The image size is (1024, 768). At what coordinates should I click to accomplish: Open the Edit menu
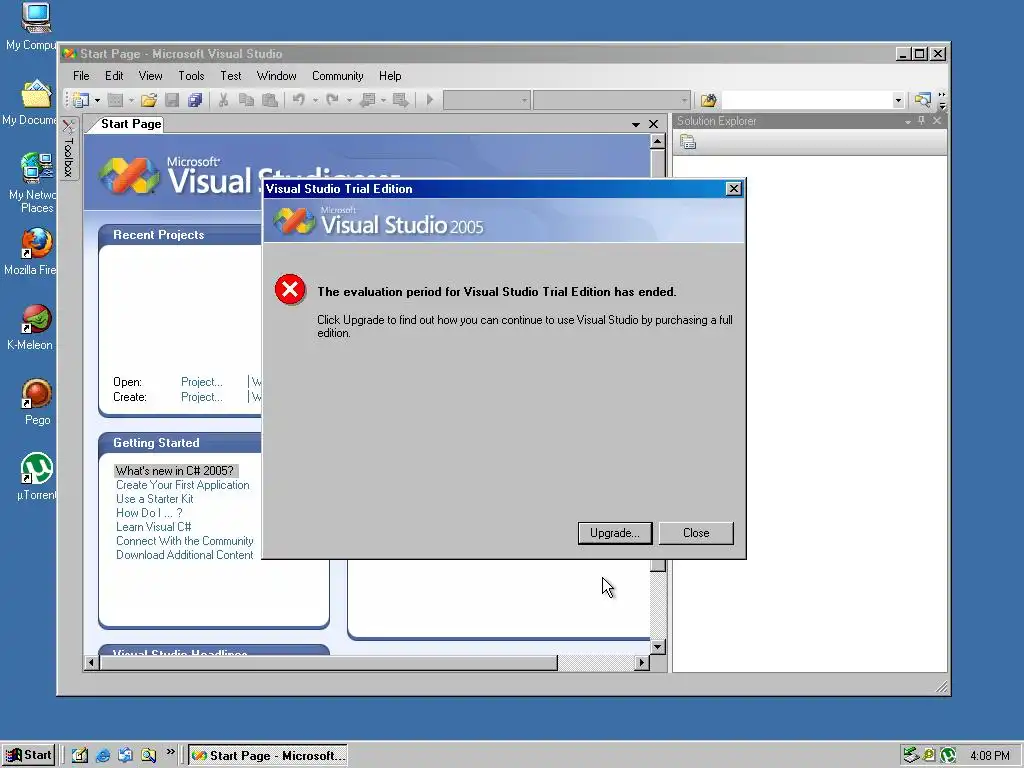114,76
